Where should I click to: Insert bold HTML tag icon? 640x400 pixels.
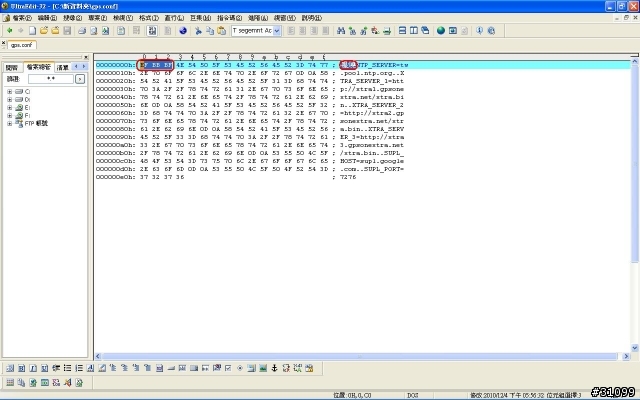[x=22, y=368]
